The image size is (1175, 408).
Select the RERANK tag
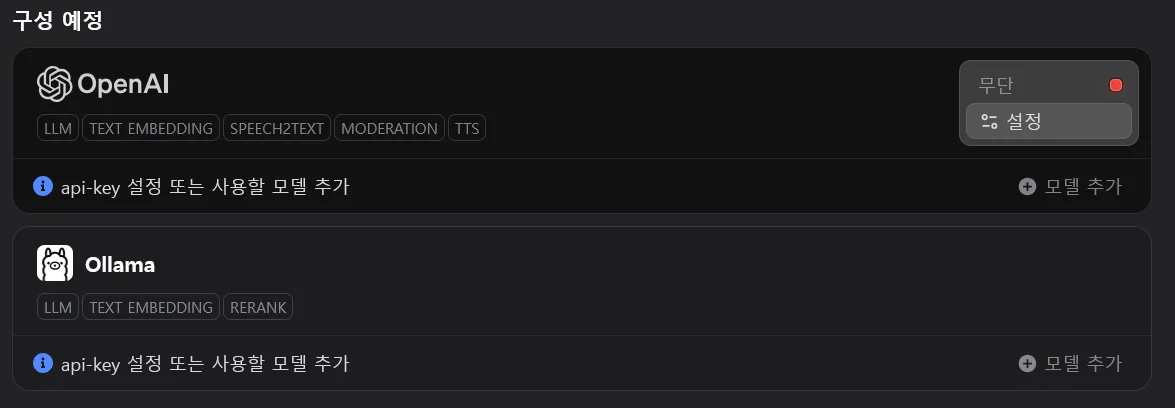pyautogui.click(x=258, y=308)
